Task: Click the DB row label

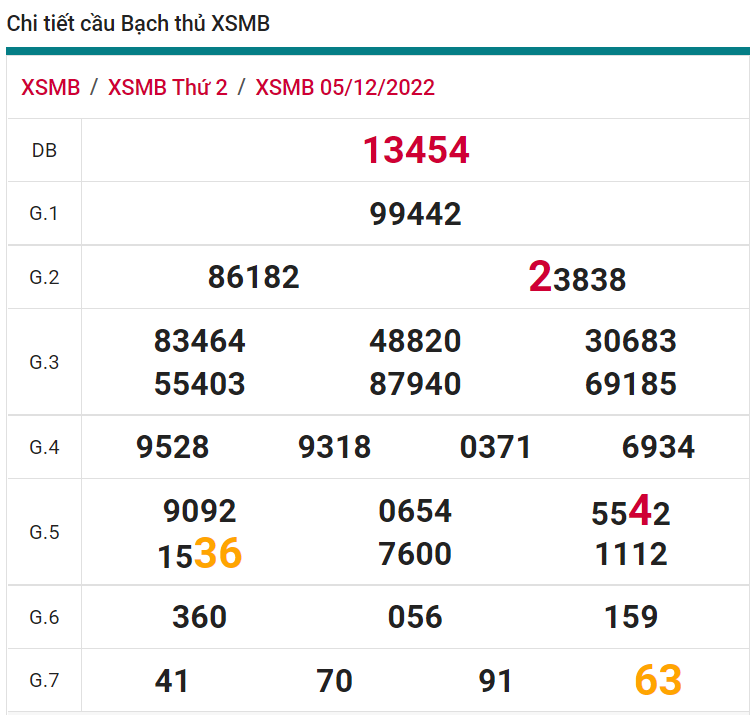Action: pos(44,151)
